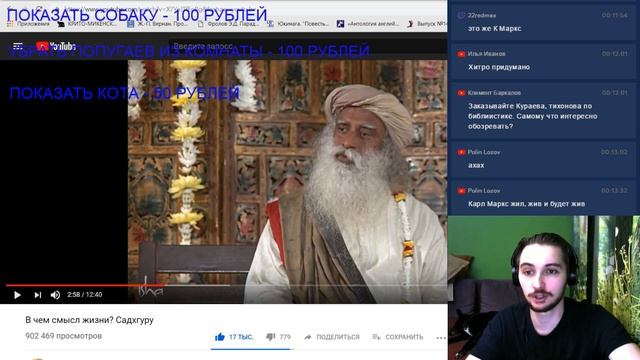Go to the YouTube home logo
640x360 pixels.
pyautogui.click(x=56, y=46)
